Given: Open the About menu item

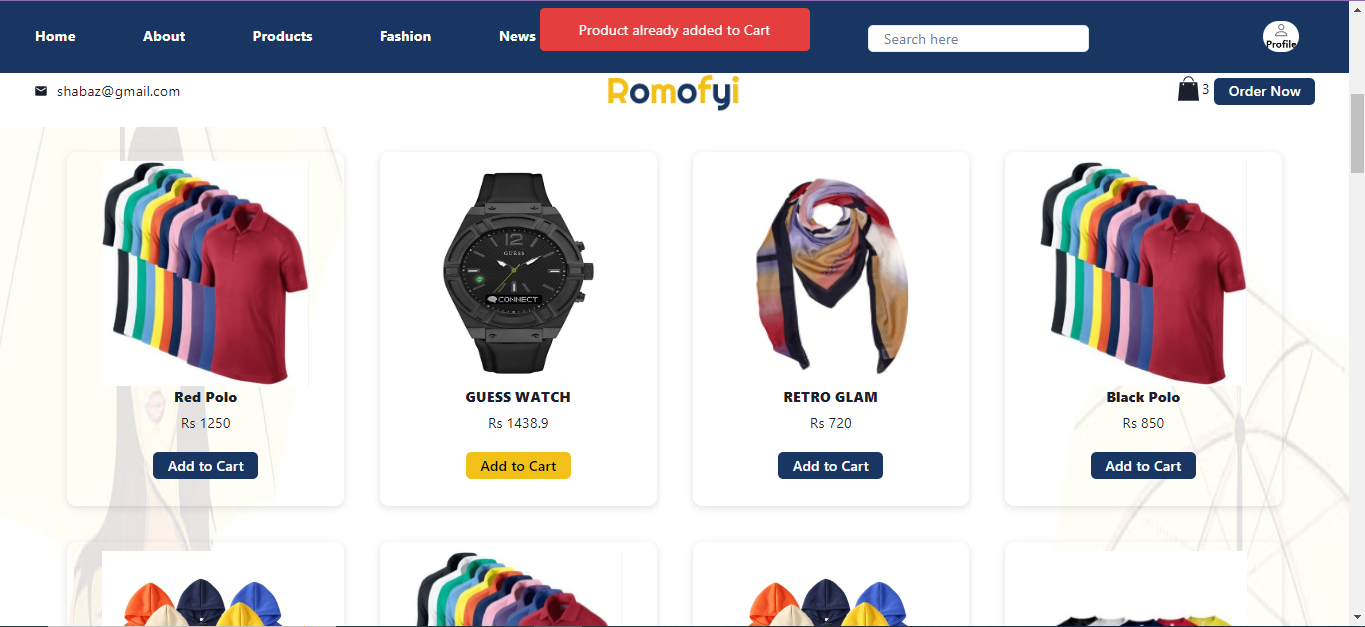Looking at the screenshot, I should coord(164,36).
